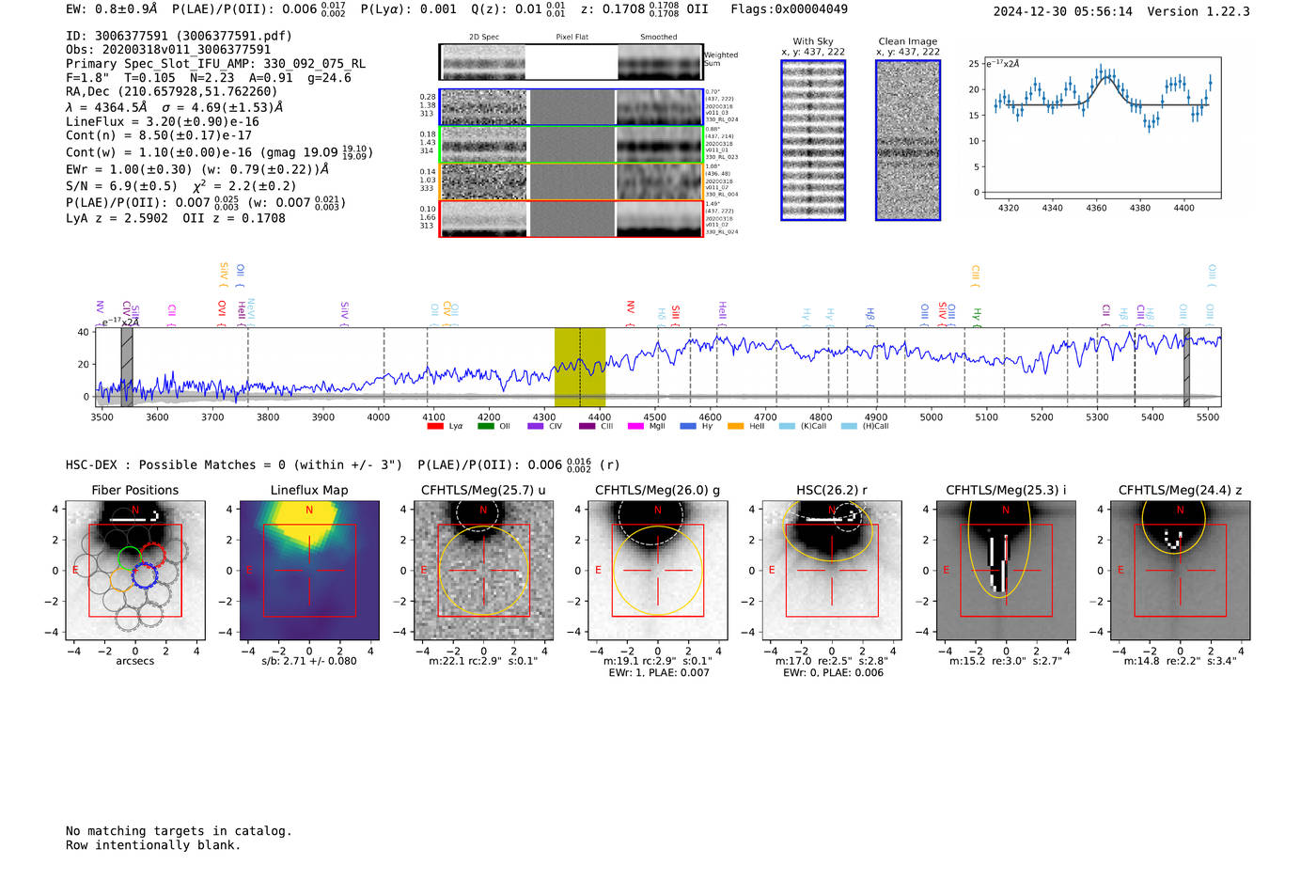The image size is (1316, 896).
Task: Select 'Row intentionally blank.' text
Action: coord(153,845)
